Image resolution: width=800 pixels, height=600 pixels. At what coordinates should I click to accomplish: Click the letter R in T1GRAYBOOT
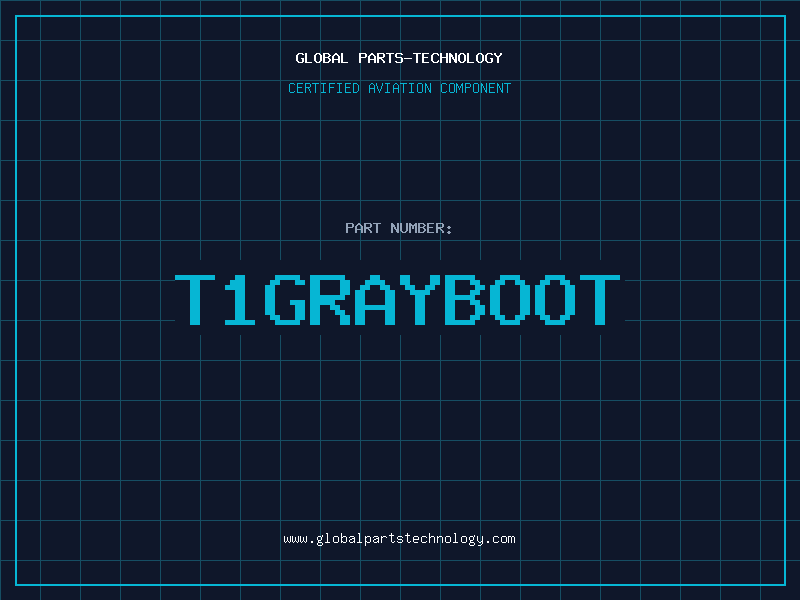(332, 300)
